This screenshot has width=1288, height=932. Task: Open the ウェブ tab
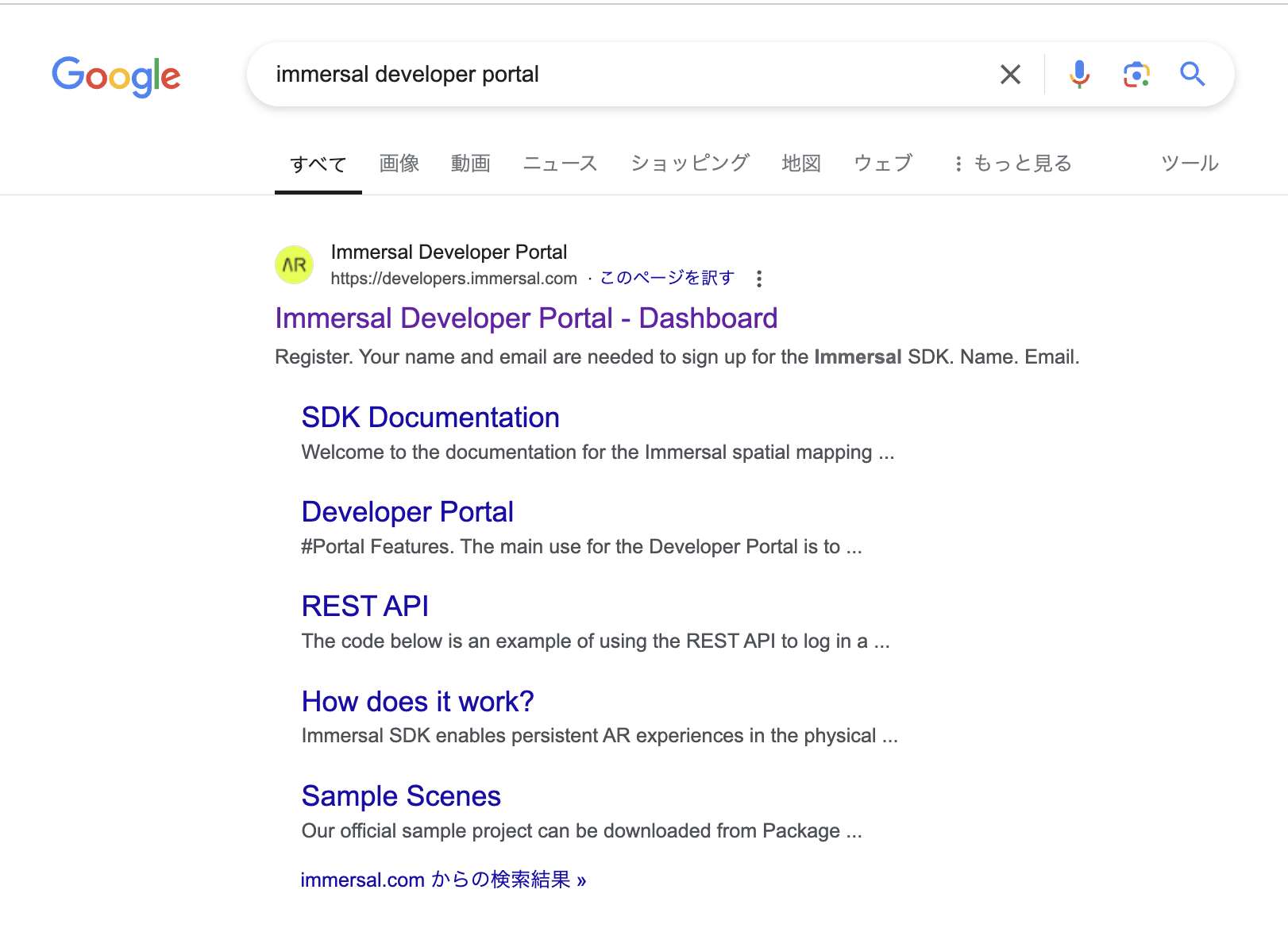click(883, 164)
